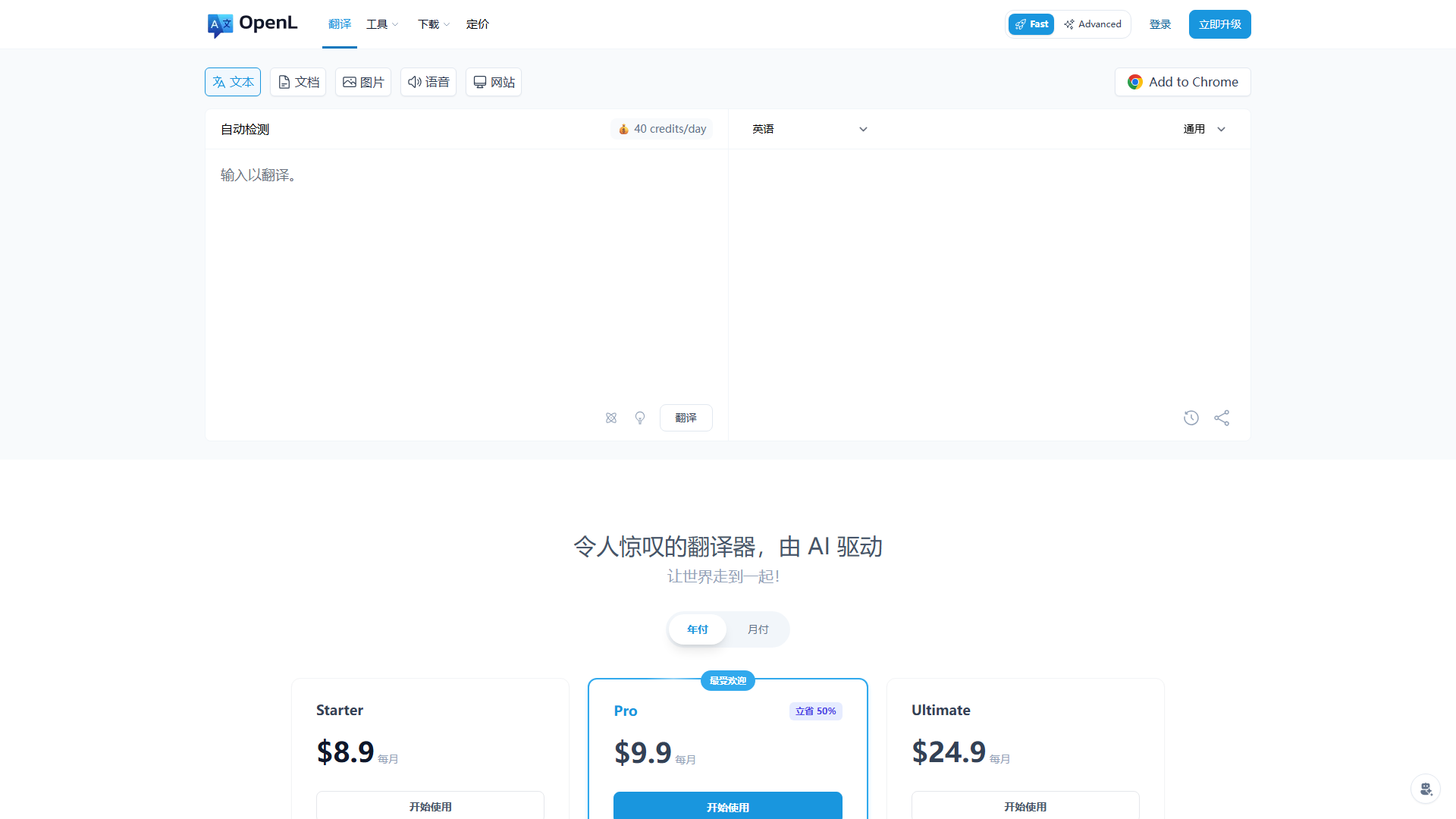The width and height of the screenshot is (1456, 819).
Task: Open the random example dice icon
Action: [x=611, y=418]
